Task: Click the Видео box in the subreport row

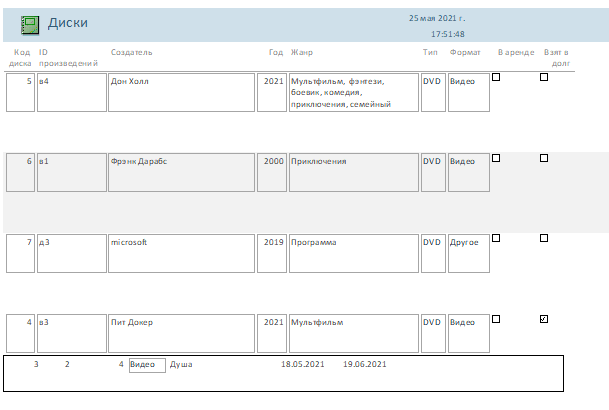Action: coord(147,365)
